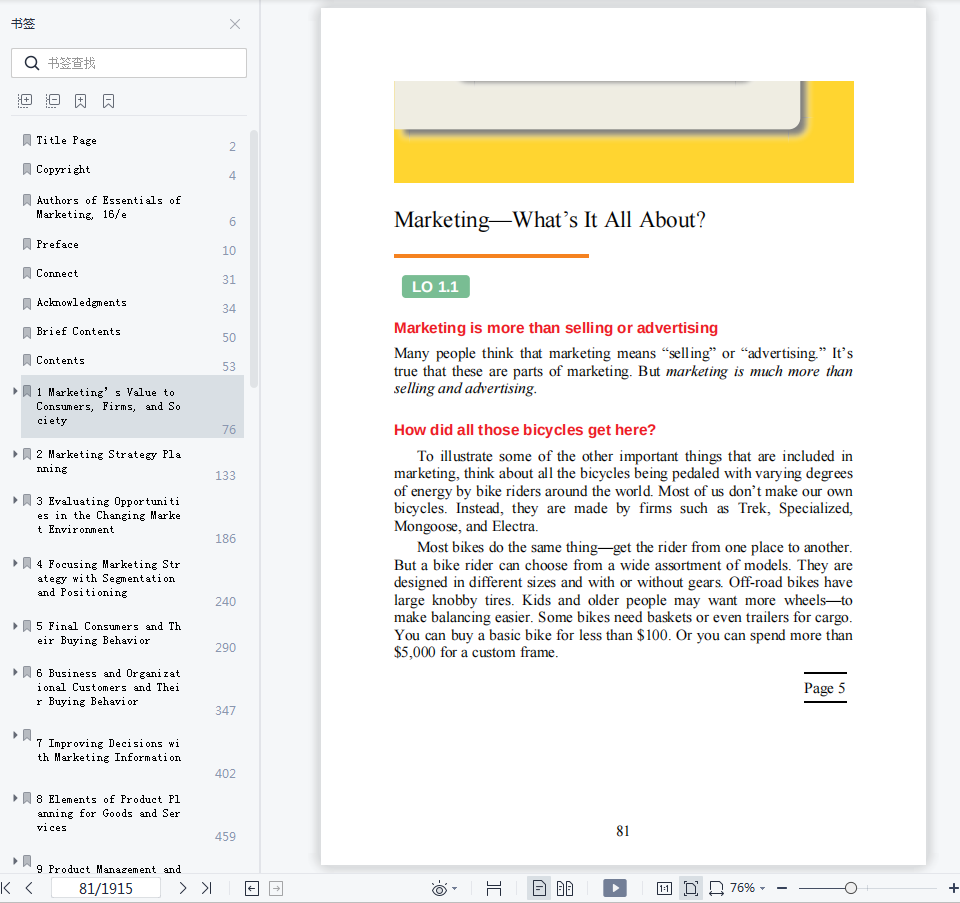Toggle continuous scrolling icon
960x903 pixels.
493,888
